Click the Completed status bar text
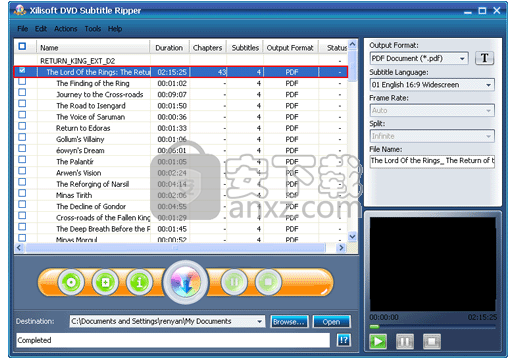 34,340
